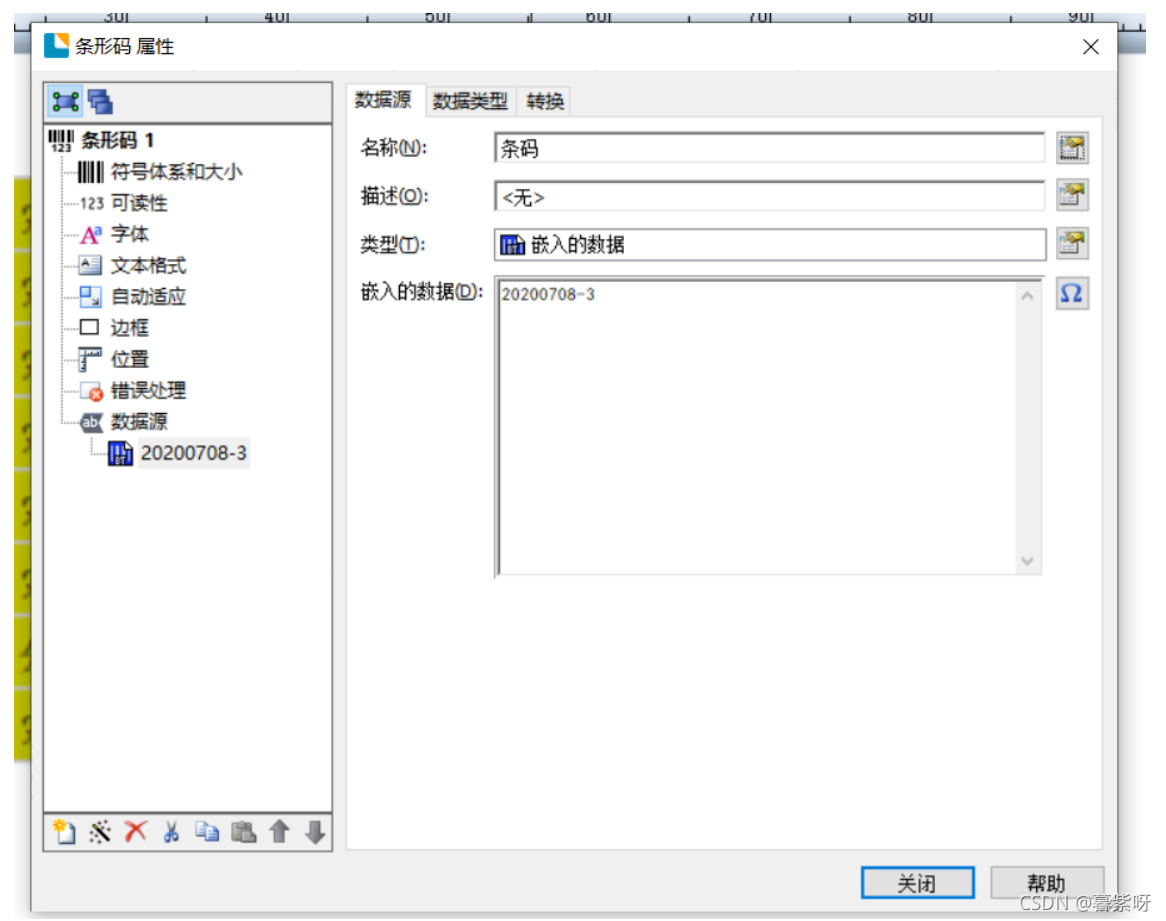
Task: Click the text area scroll down arrow
Action: 1028,560
